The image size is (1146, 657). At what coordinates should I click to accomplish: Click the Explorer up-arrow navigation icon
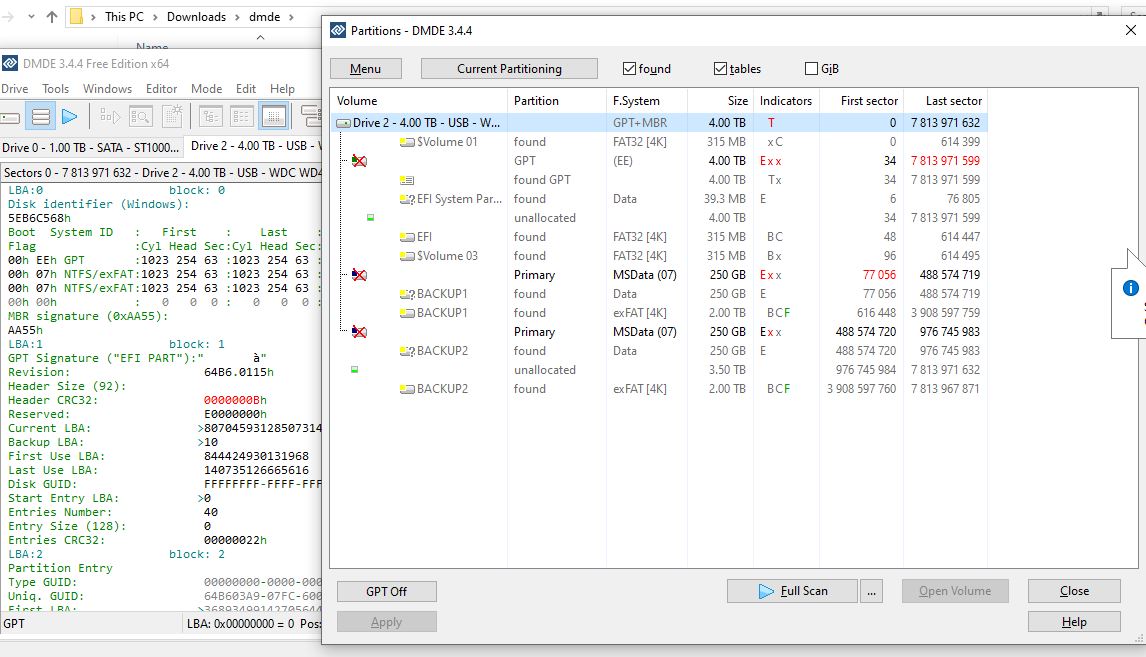(52, 16)
